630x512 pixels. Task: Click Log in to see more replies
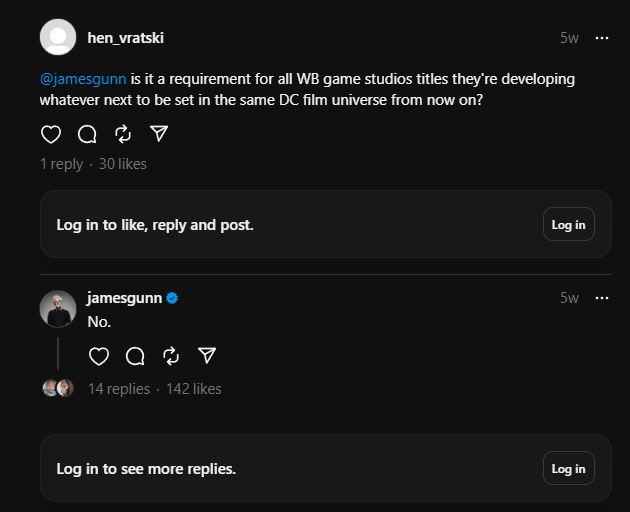pos(569,468)
